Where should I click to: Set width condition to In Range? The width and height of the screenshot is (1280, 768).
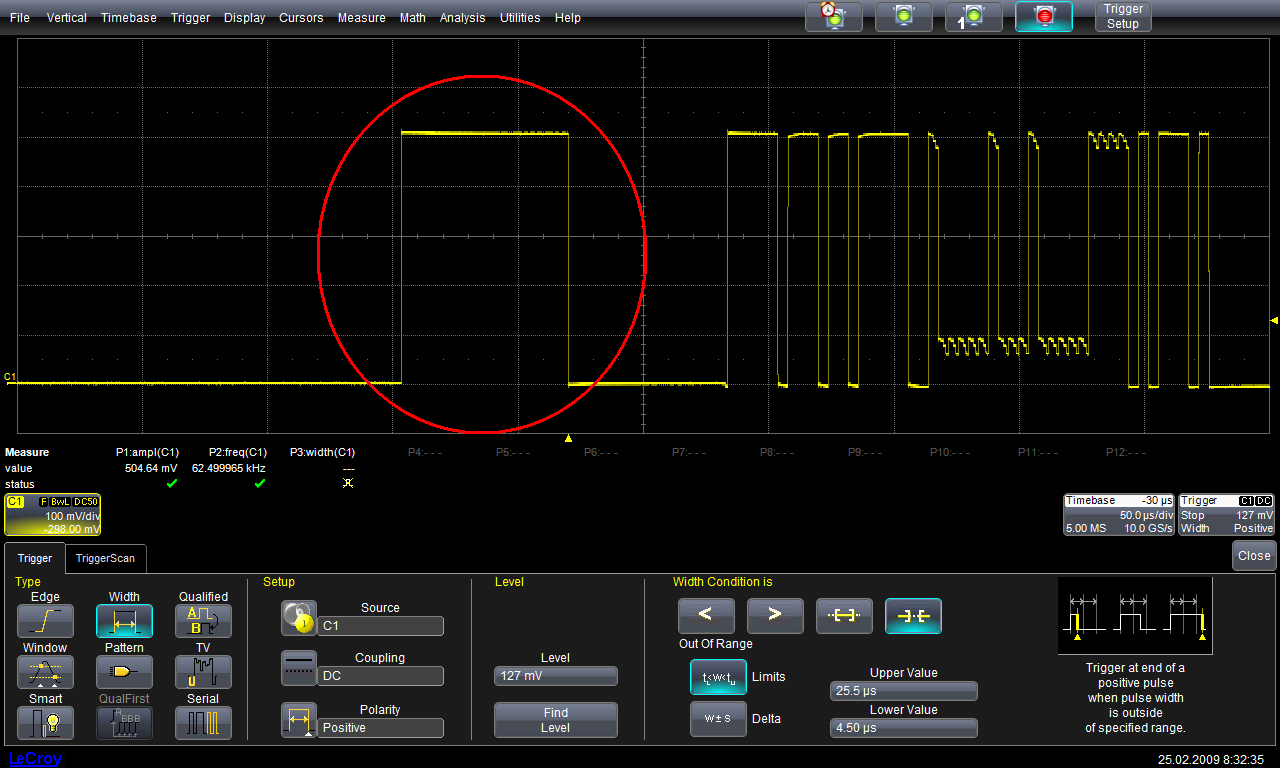(x=844, y=616)
